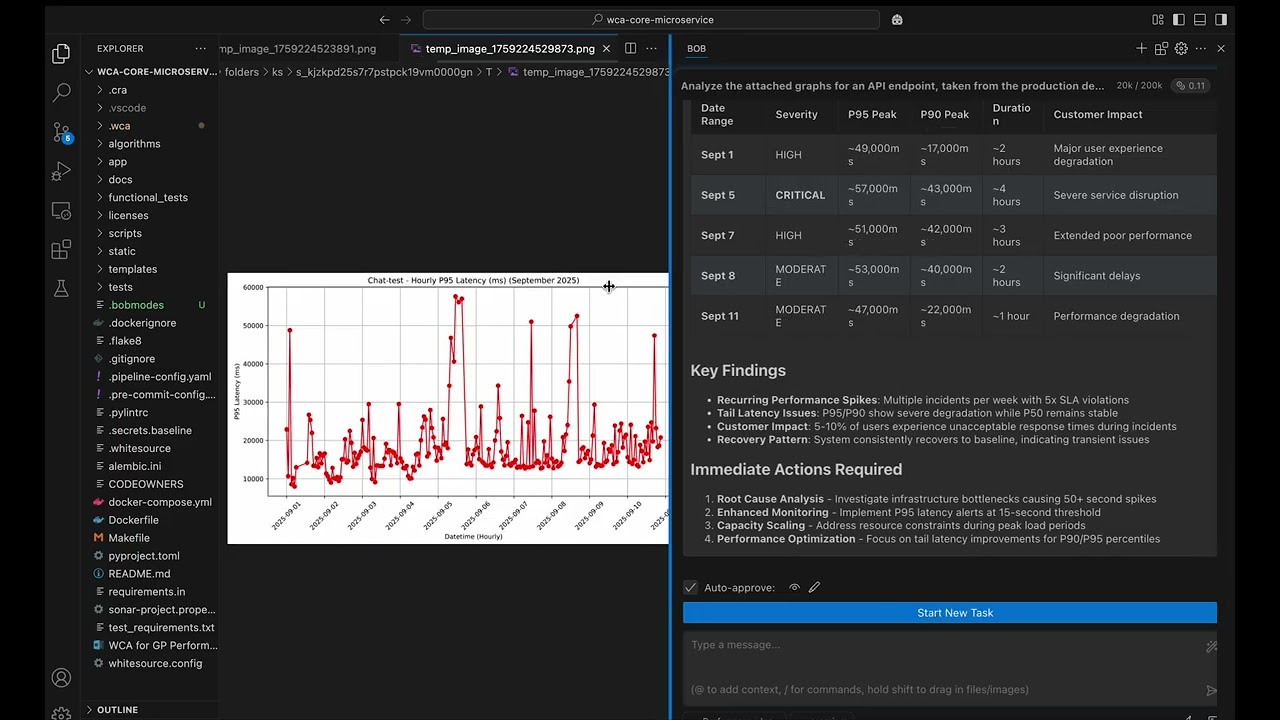1280x720 pixels.
Task: Click the CRITICAL severity cell
Action: coord(800,195)
